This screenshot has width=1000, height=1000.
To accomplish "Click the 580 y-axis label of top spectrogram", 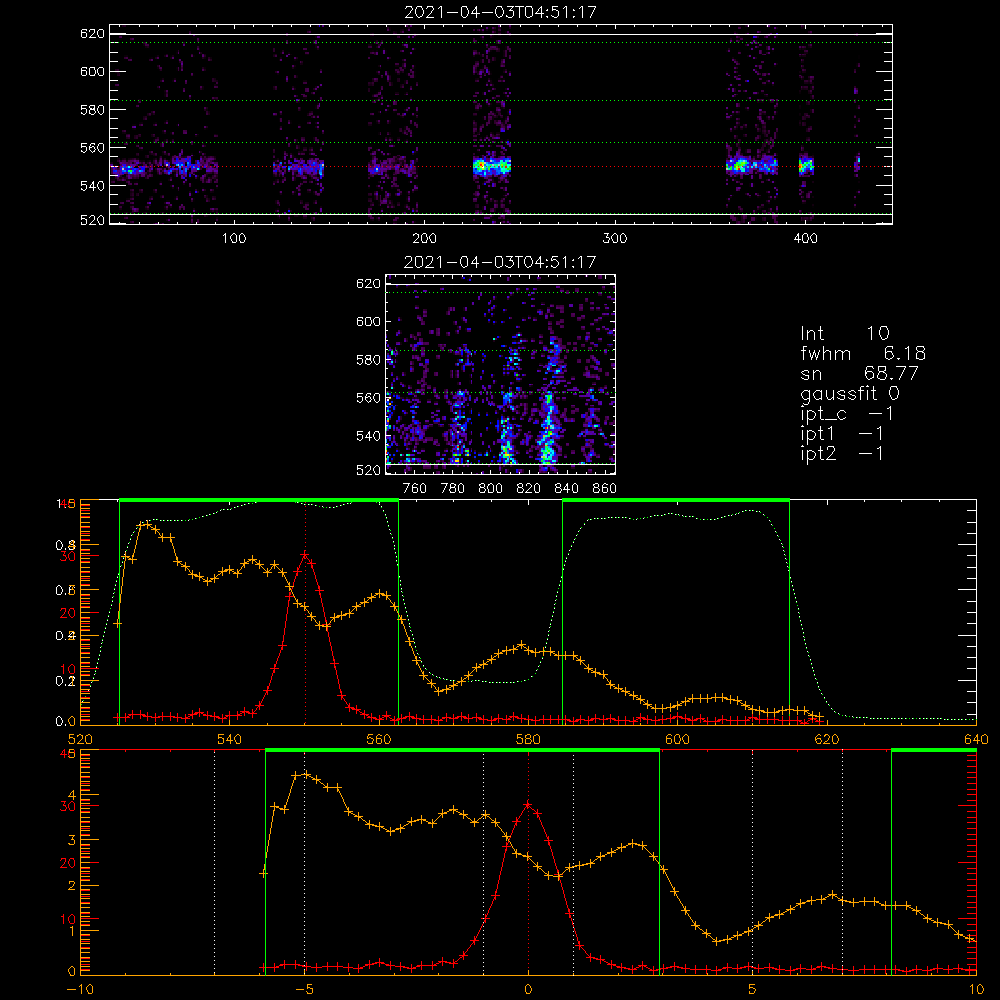I will click(92, 110).
